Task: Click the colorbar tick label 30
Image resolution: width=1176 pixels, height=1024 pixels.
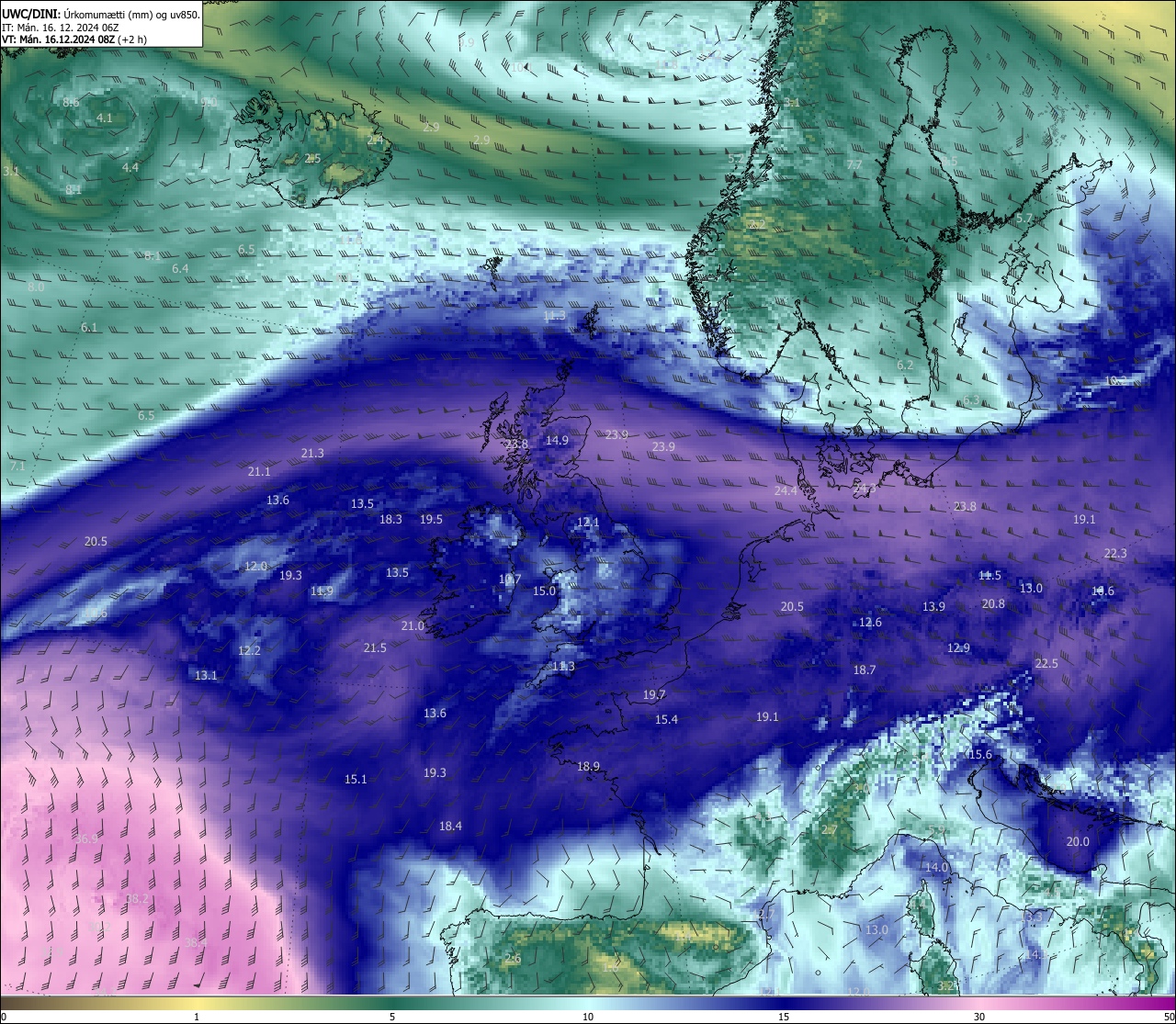Action: pos(979,1017)
